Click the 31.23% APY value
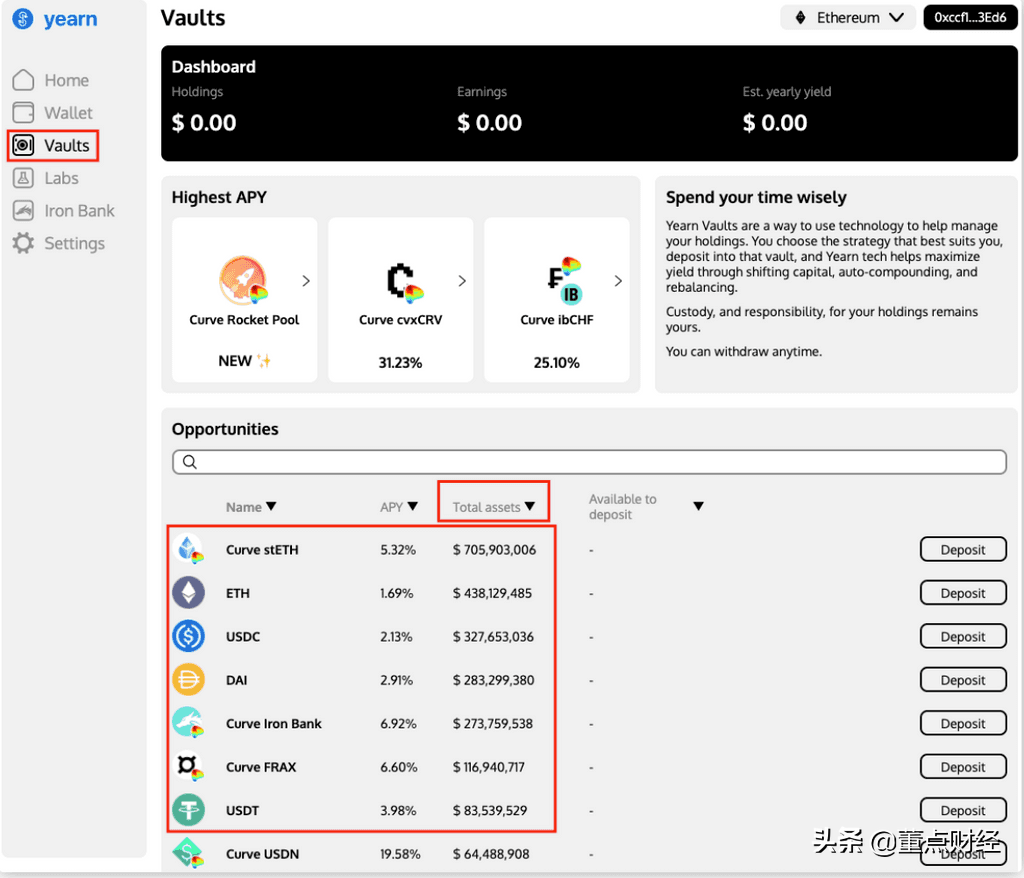 pyautogui.click(x=400, y=363)
